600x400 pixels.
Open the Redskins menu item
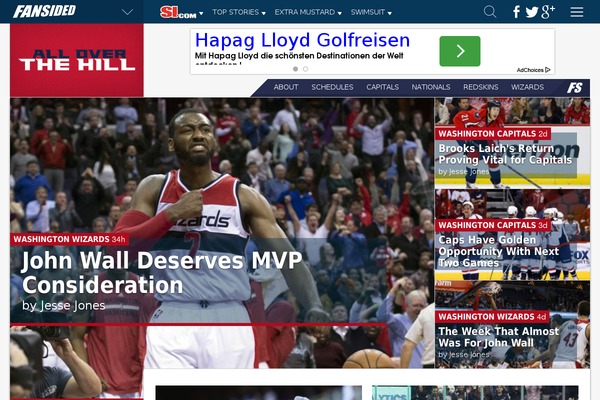click(480, 87)
